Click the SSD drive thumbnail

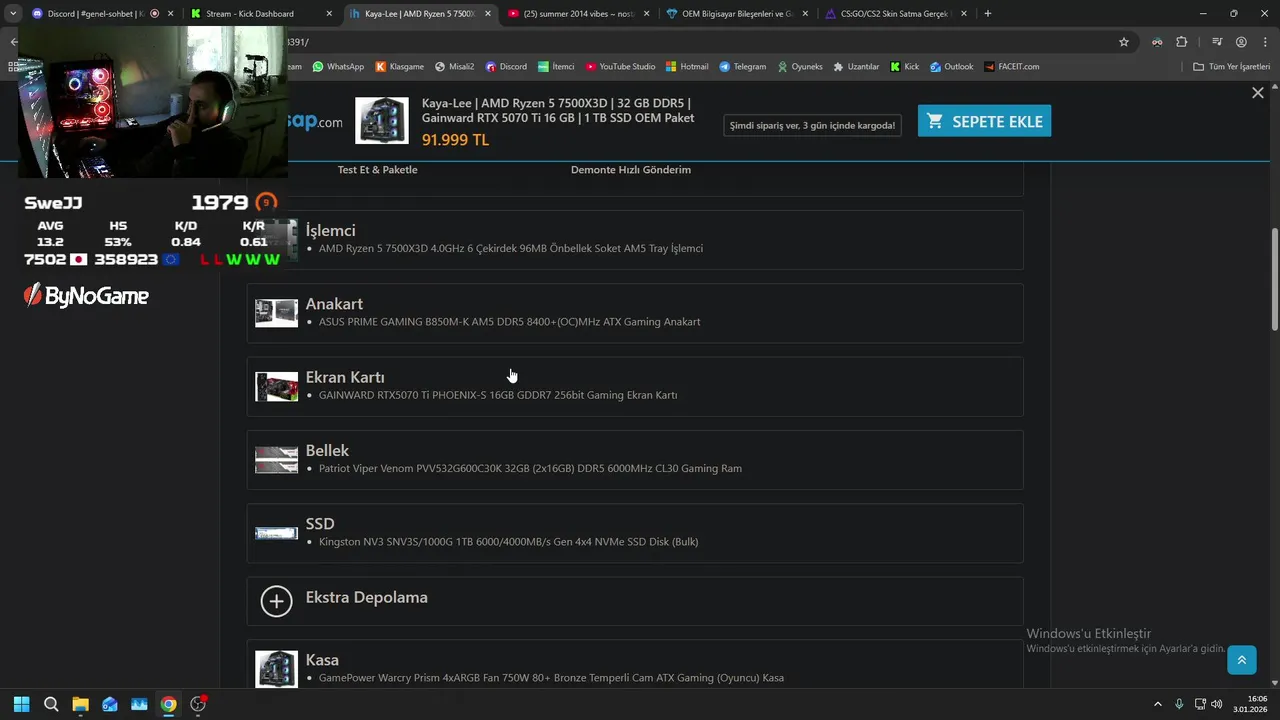point(276,533)
